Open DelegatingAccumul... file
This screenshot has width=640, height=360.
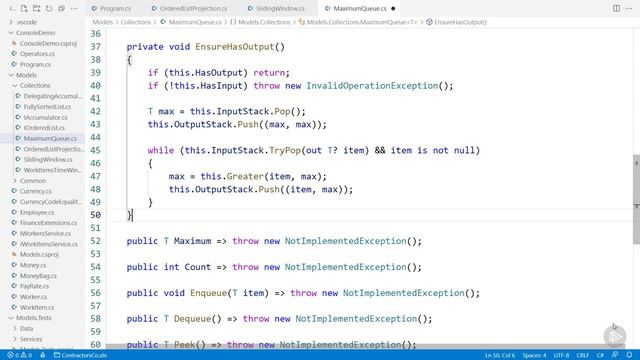point(52,96)
